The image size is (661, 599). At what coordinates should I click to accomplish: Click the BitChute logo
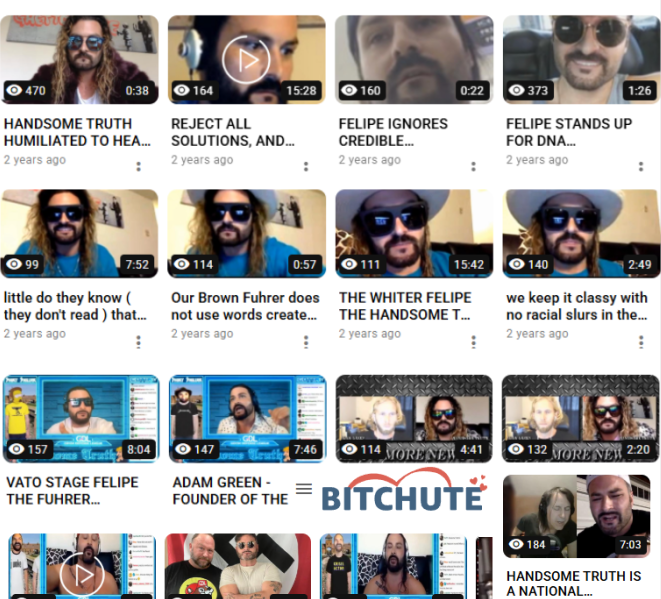coord(404,491)
